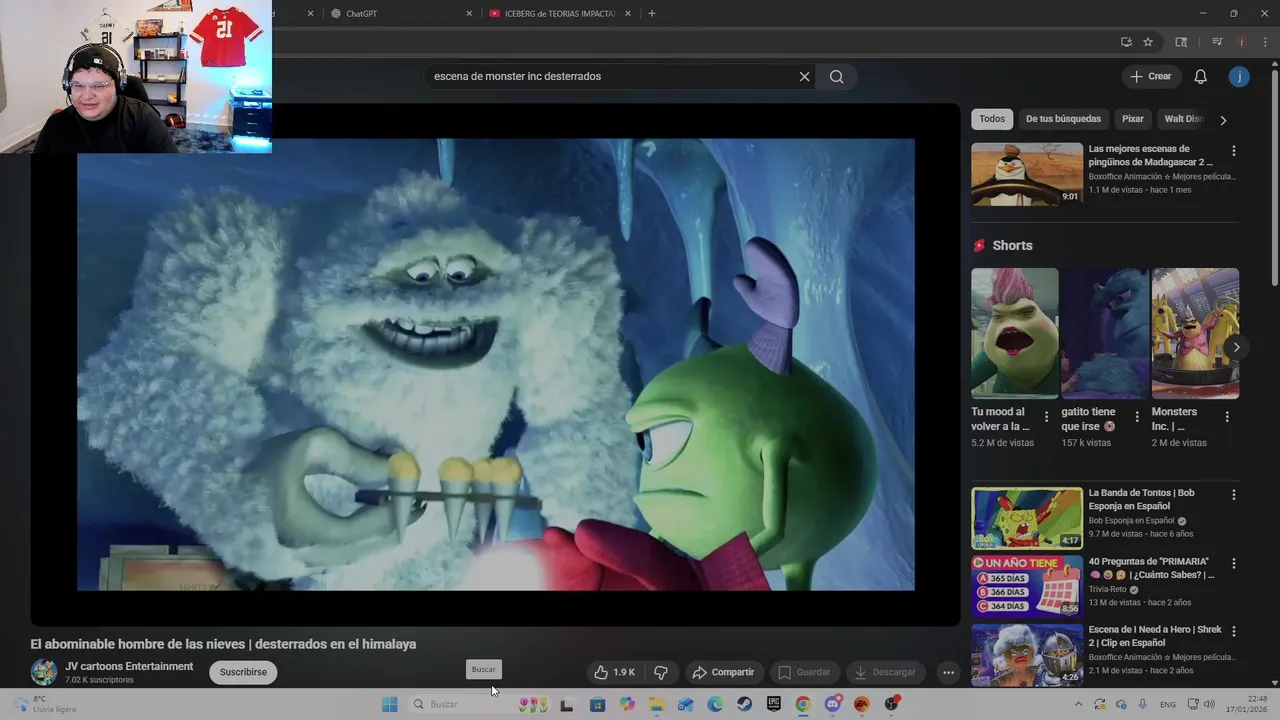This screenshot has height=720, width=1280.
Task: Show next filter chips with arrow
Action: pos(1223,120)
